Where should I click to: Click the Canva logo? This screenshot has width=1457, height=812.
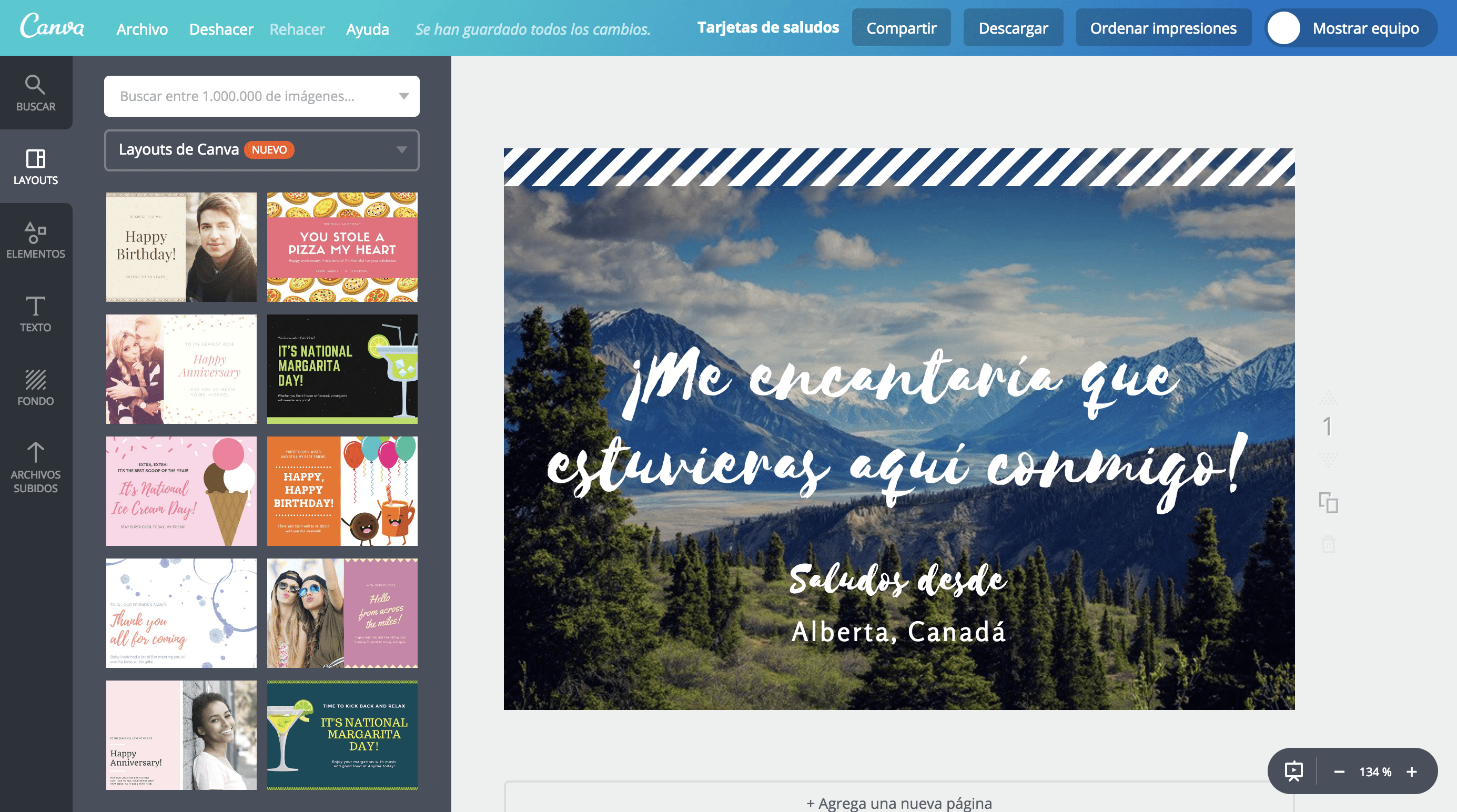(52, 26)
